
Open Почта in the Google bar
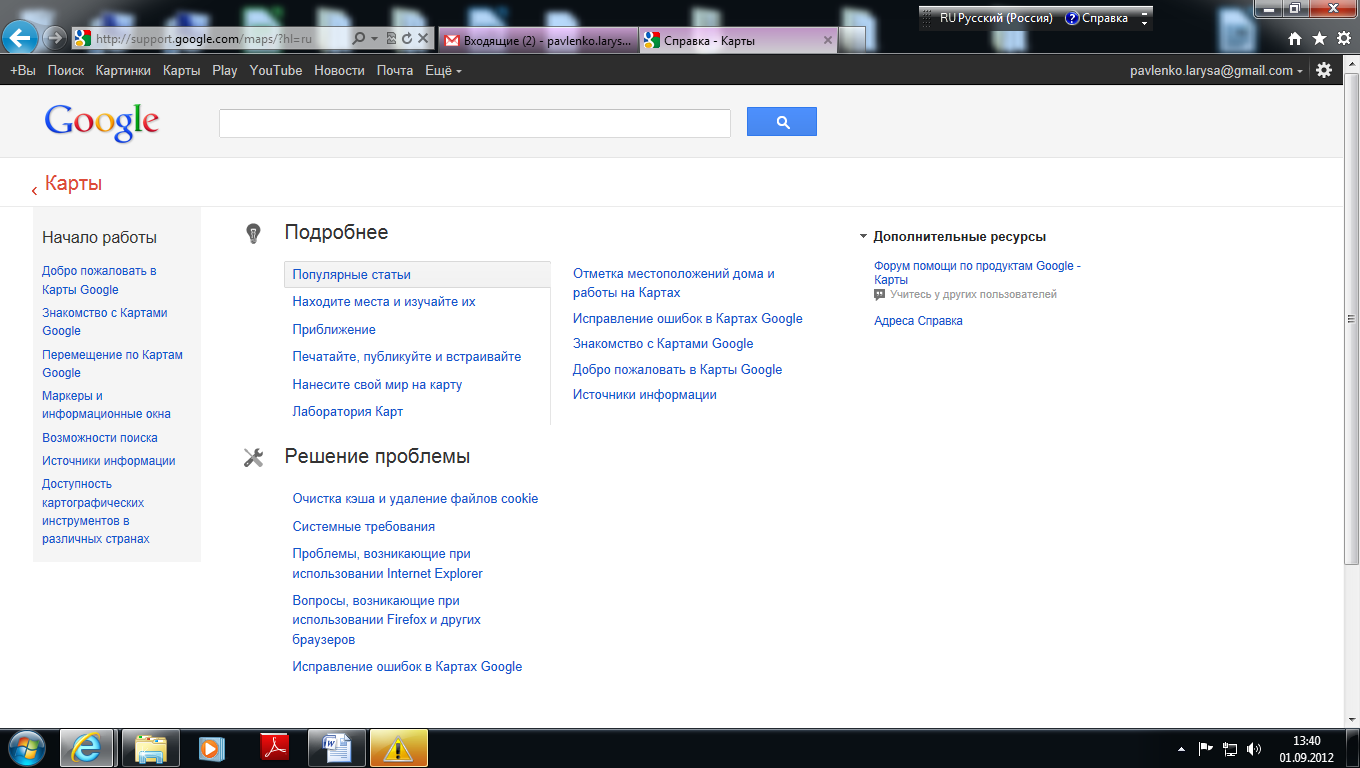395,71
